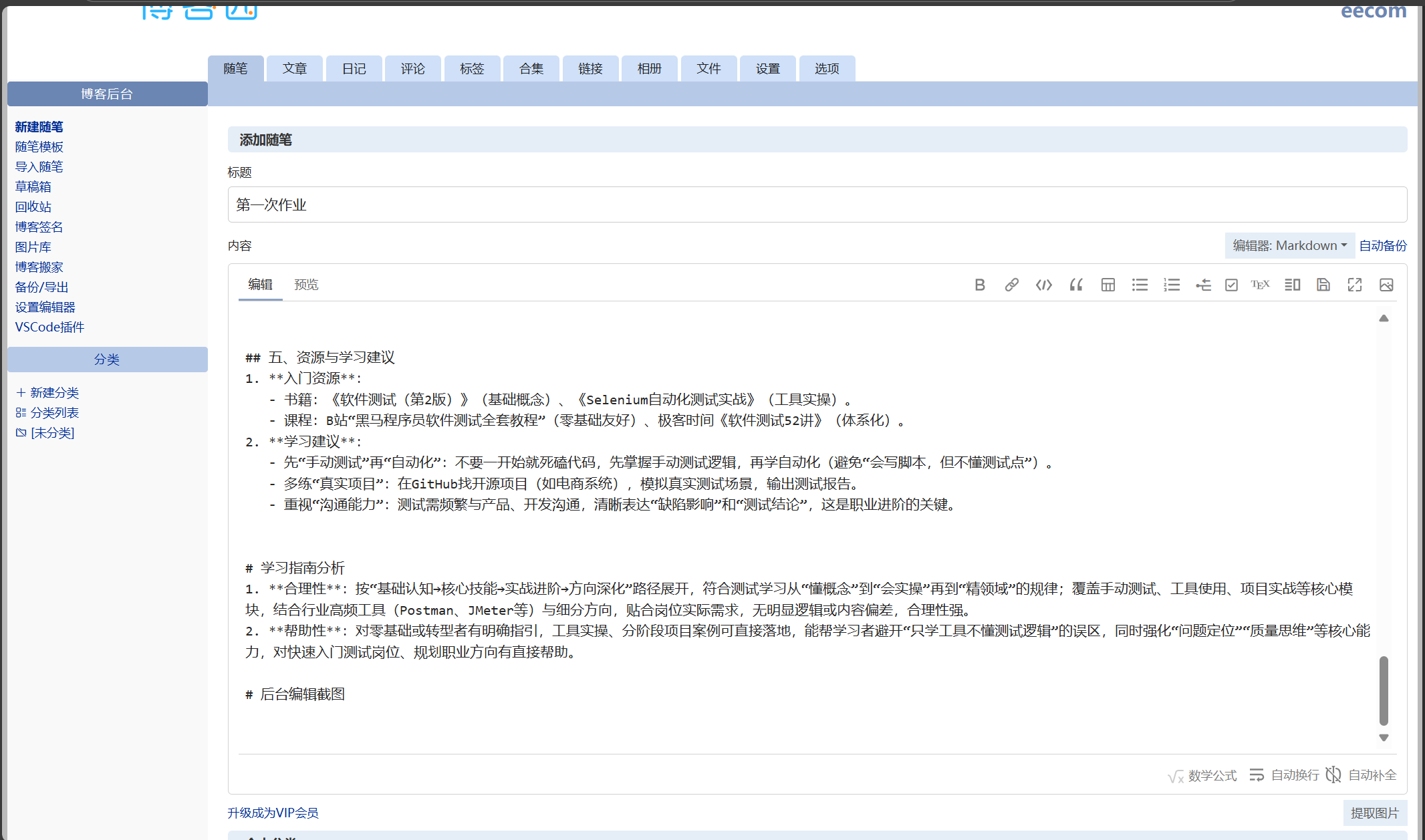The width and height of the screenshot is (1425, 840).
Task: Insert a TeX math formula
Action: click(x=1260, y=284)
